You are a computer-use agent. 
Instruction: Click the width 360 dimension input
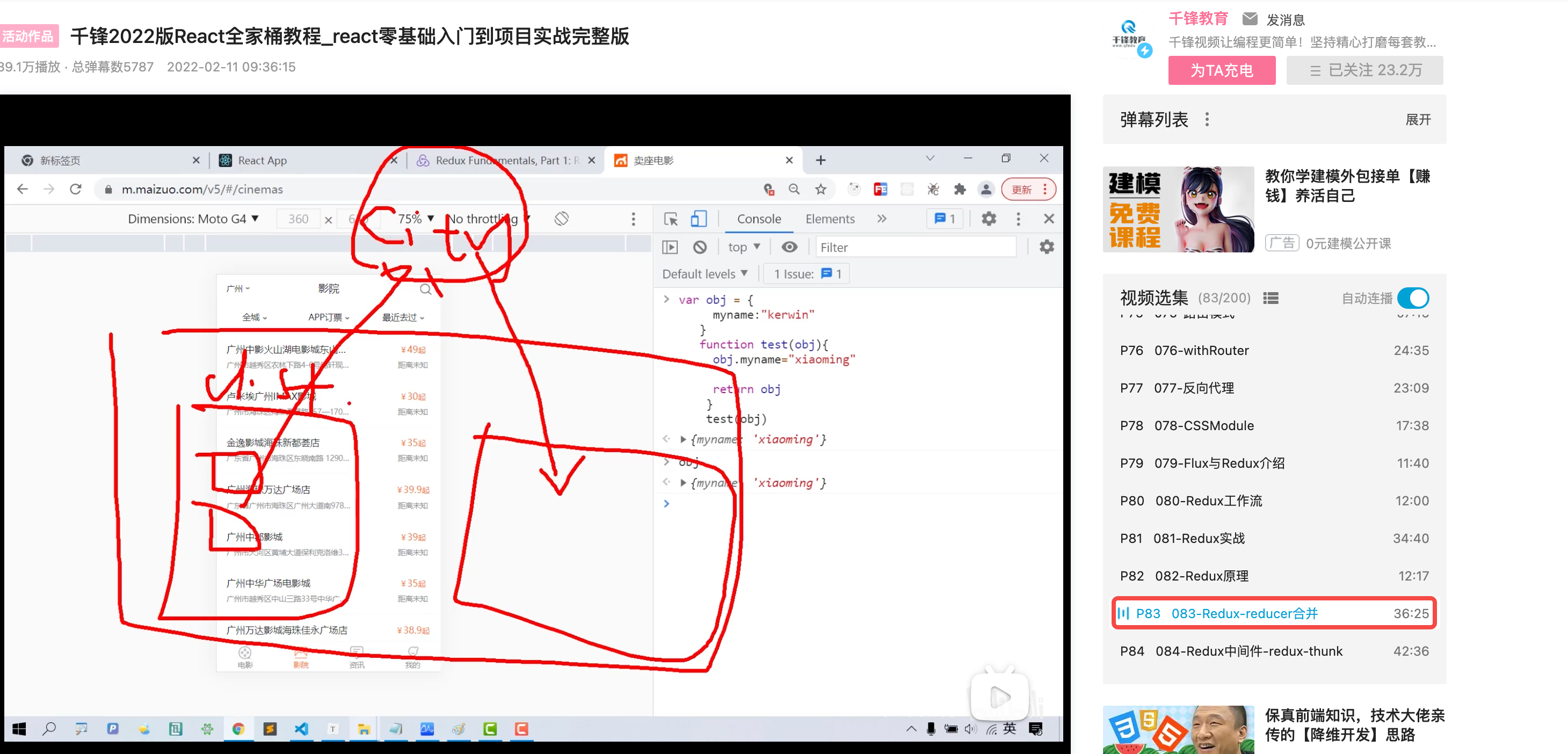pyautogui.click(x=298, y=219)
